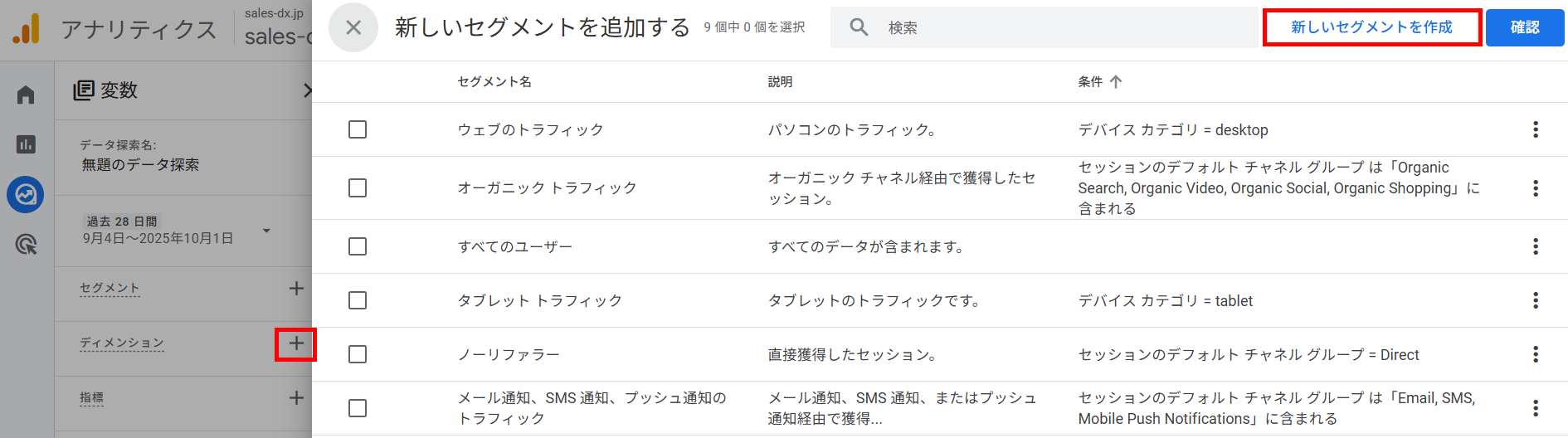This screenshot has height=438, width=1568.
Task: Check the ウェブのトラフィック segment checkbox
Action: click(x=358, y=129)
